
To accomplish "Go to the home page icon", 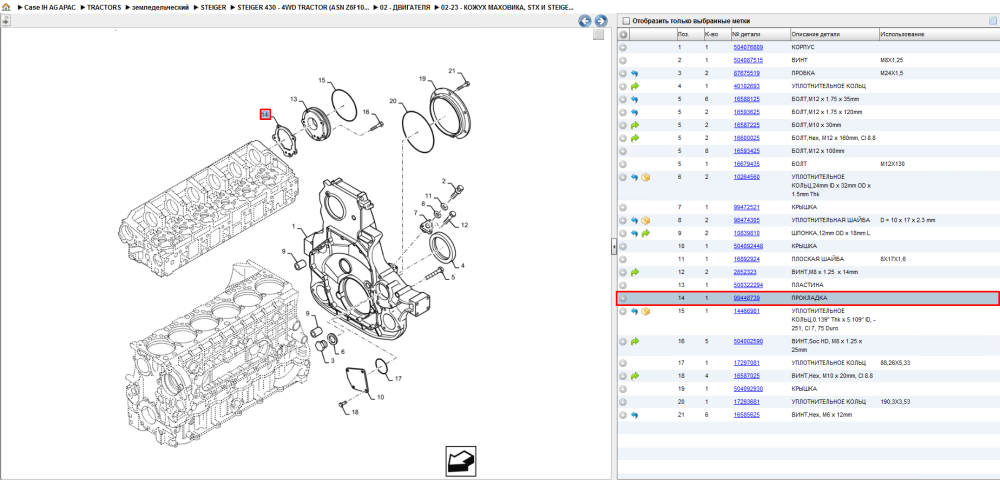I will (6, 7).
